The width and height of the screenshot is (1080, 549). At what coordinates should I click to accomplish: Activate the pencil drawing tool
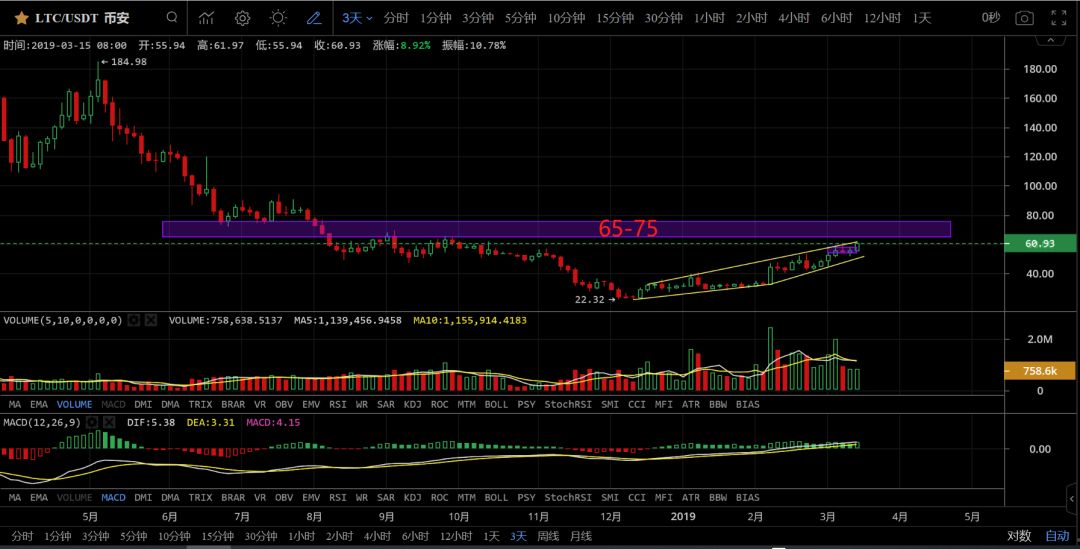[x=314, y=18]
